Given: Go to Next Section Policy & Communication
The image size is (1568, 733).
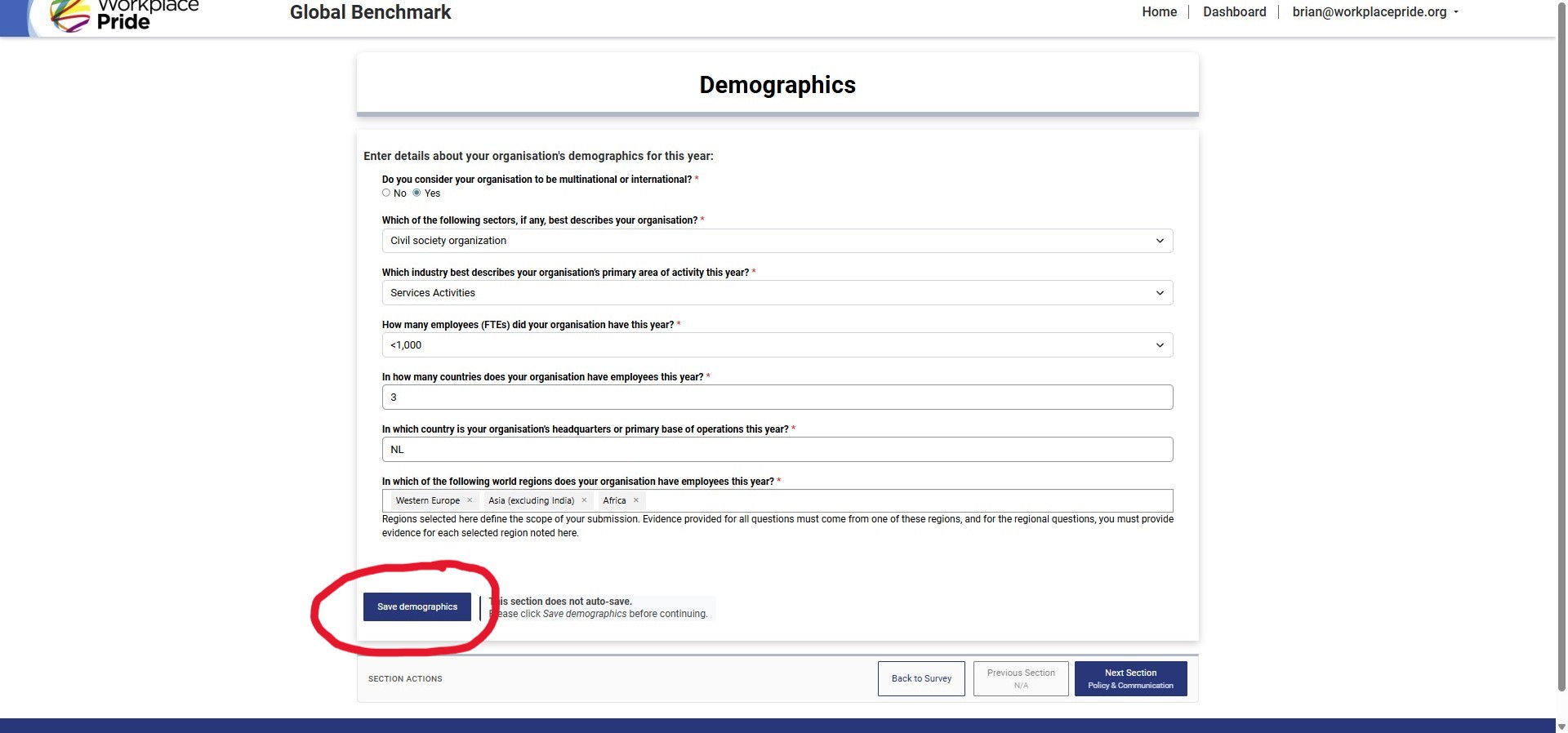Looking at the screenshot, I should [x=1130, y=678].
